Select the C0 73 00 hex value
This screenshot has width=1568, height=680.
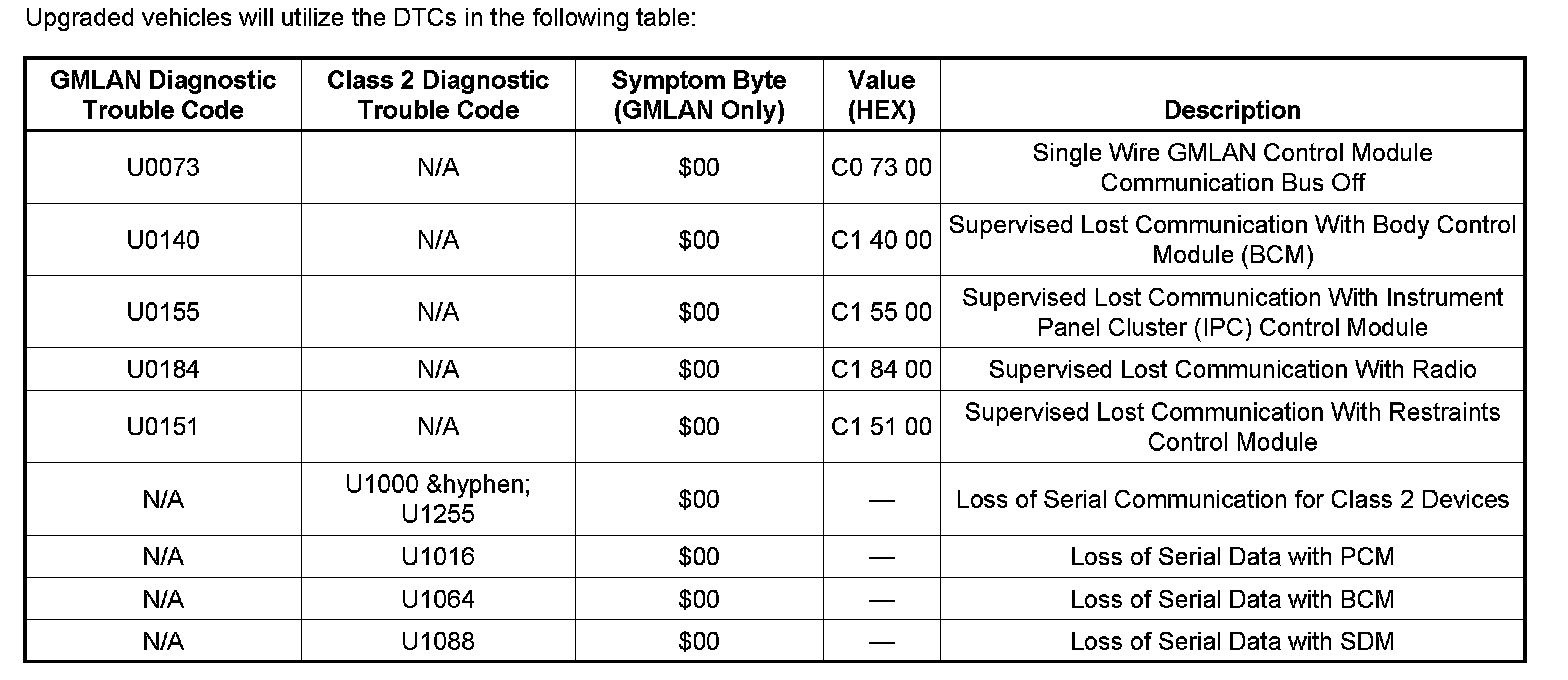(881, 168)
